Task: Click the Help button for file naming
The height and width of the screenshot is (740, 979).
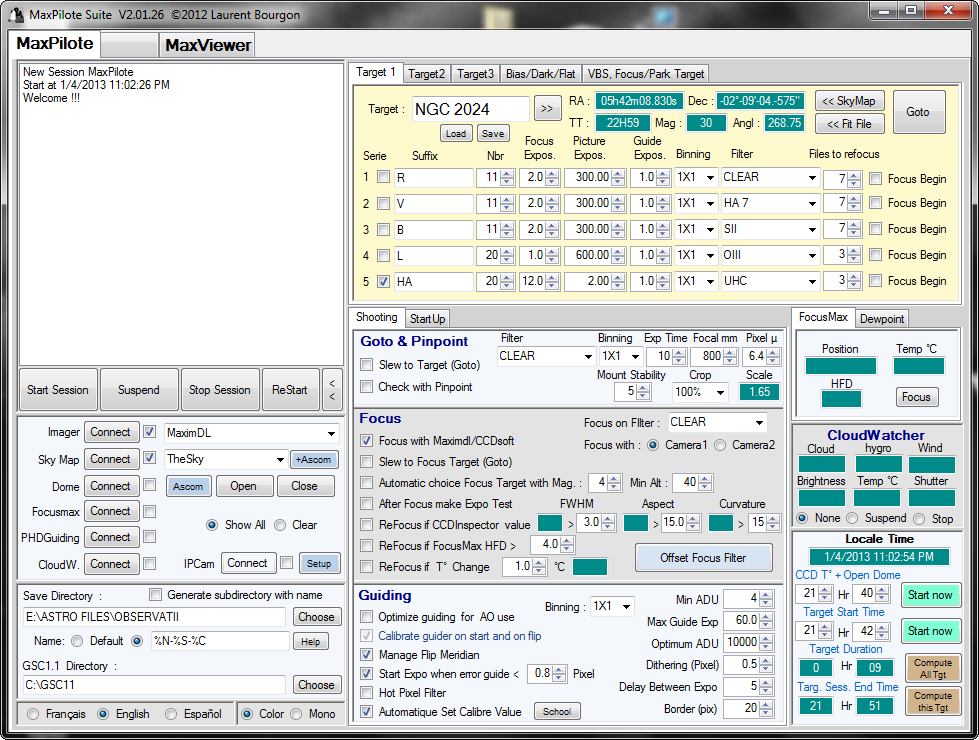Action: [309, 641]
